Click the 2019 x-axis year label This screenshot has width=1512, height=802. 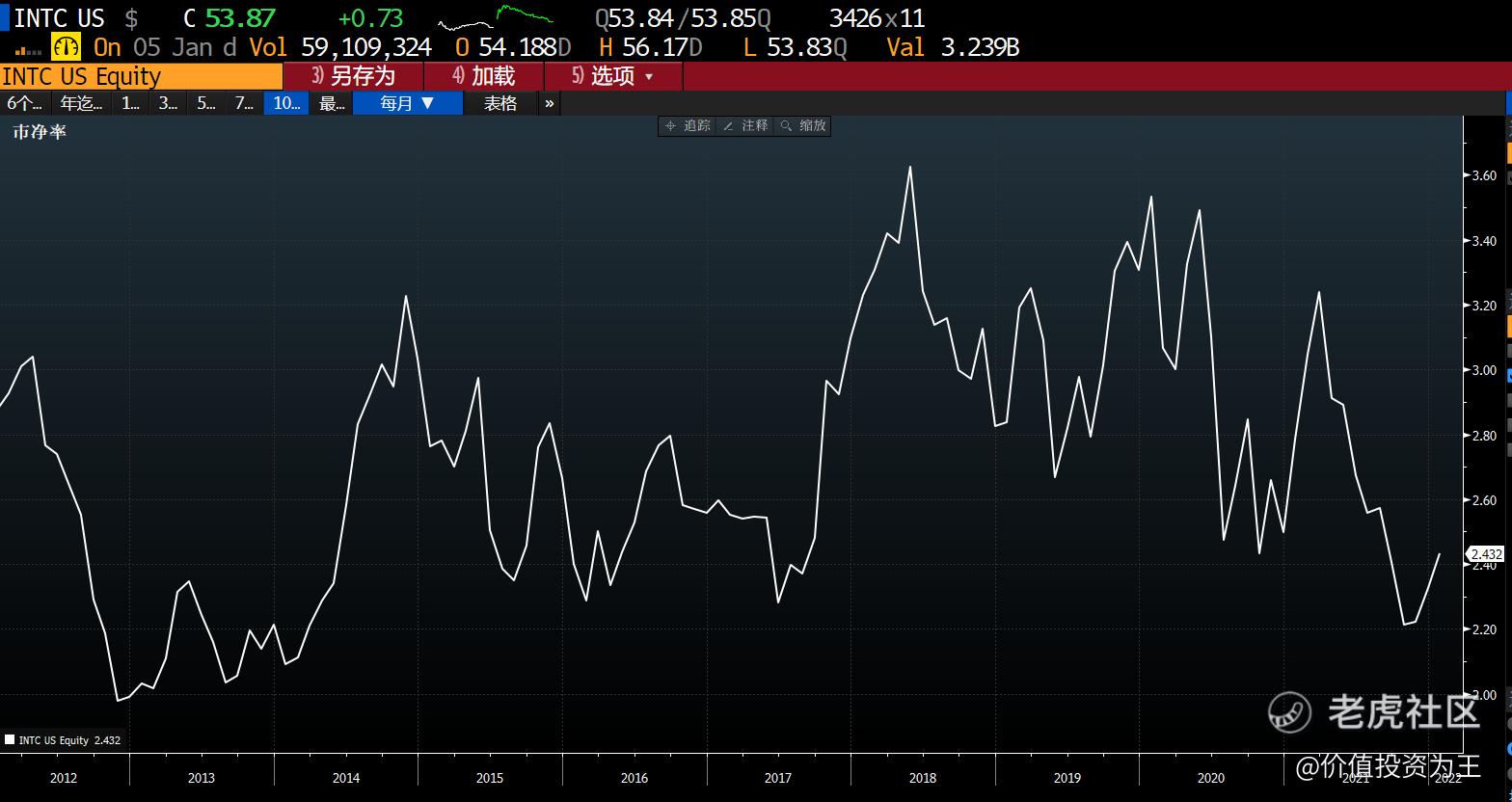[x=1067, y=778]
